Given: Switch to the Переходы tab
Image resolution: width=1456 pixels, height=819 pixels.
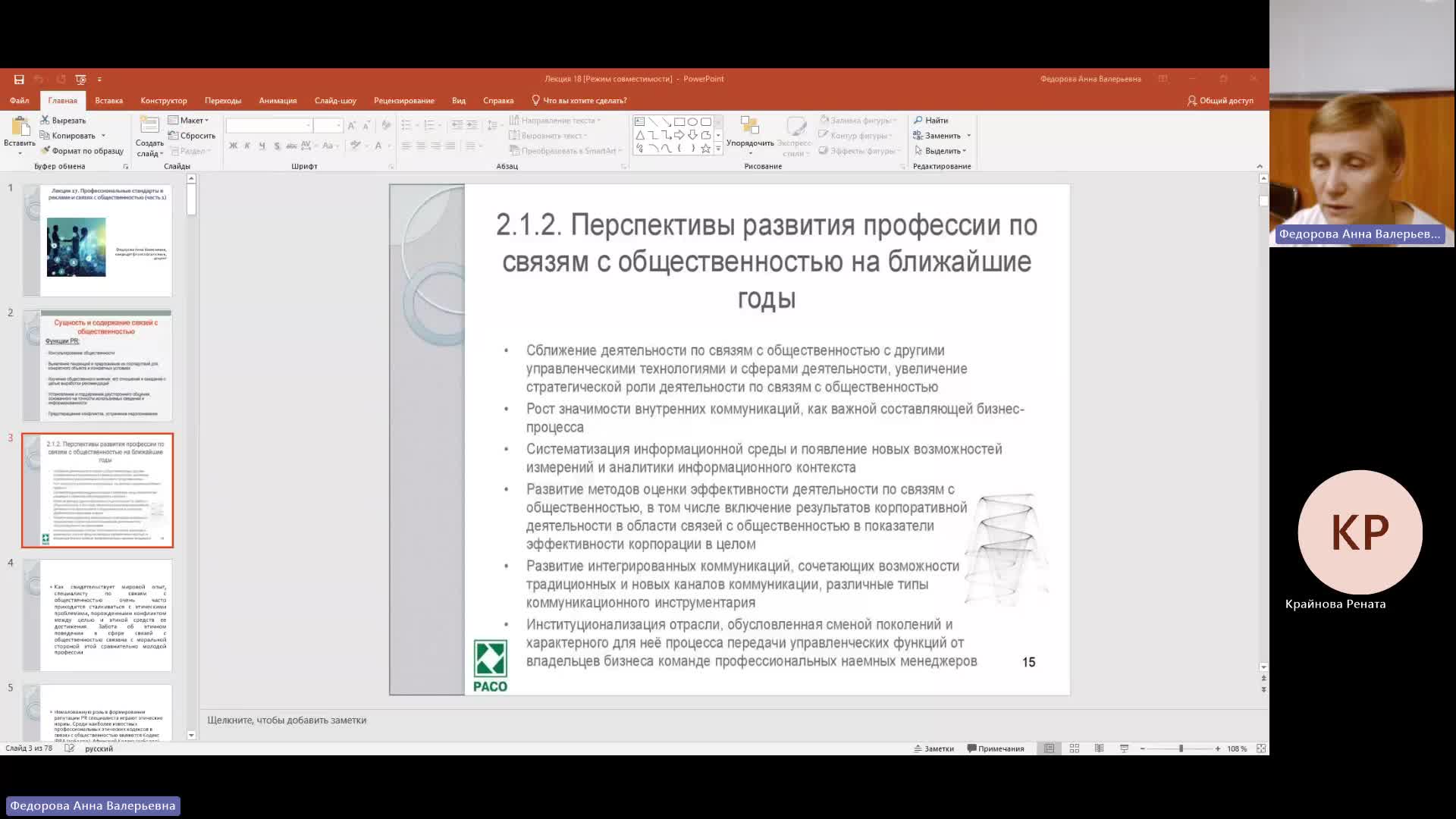Looking at the screenshot, I should [223, 100].
